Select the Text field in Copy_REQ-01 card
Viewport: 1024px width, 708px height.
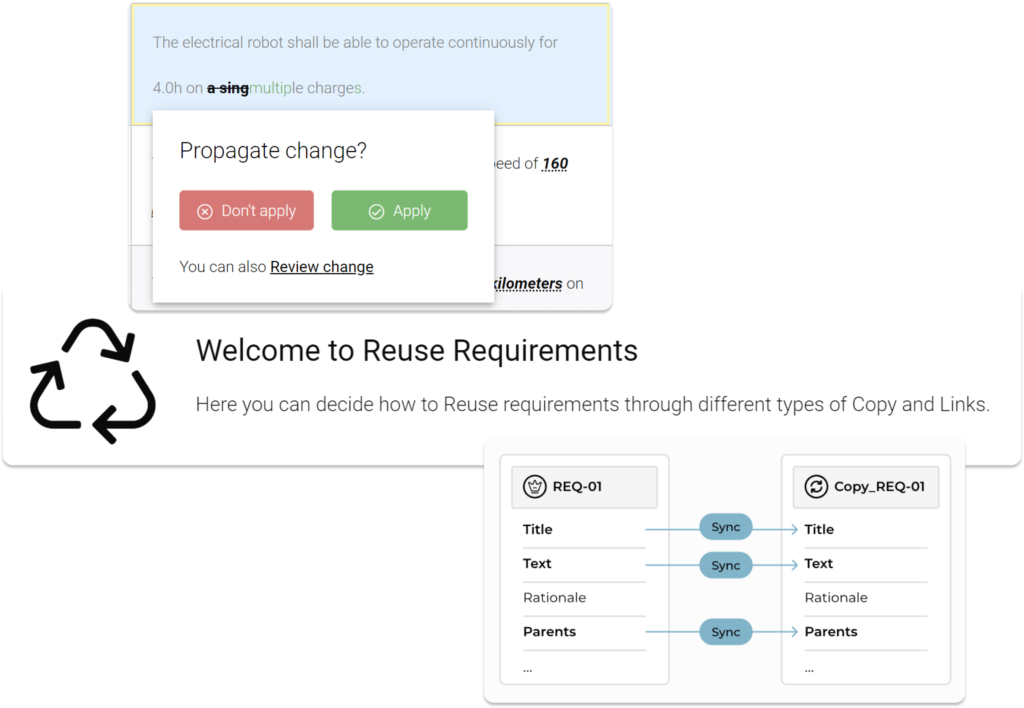click(x=818, y=564)
